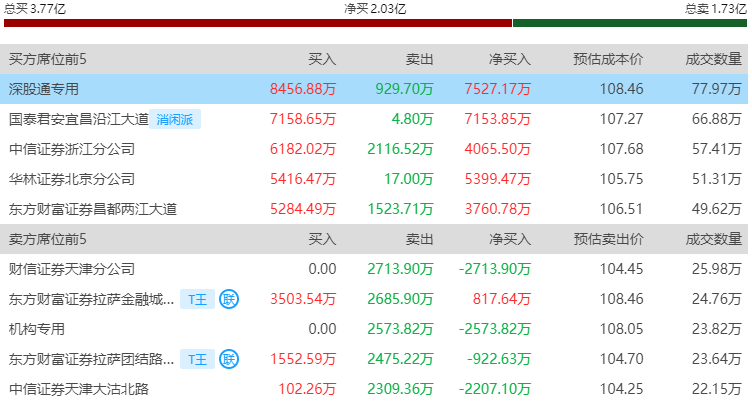Image resolution: width=752 pixels, height=405 pixels.
Task: Click the 4065.50万 net buy value
Action: point(497,149)
